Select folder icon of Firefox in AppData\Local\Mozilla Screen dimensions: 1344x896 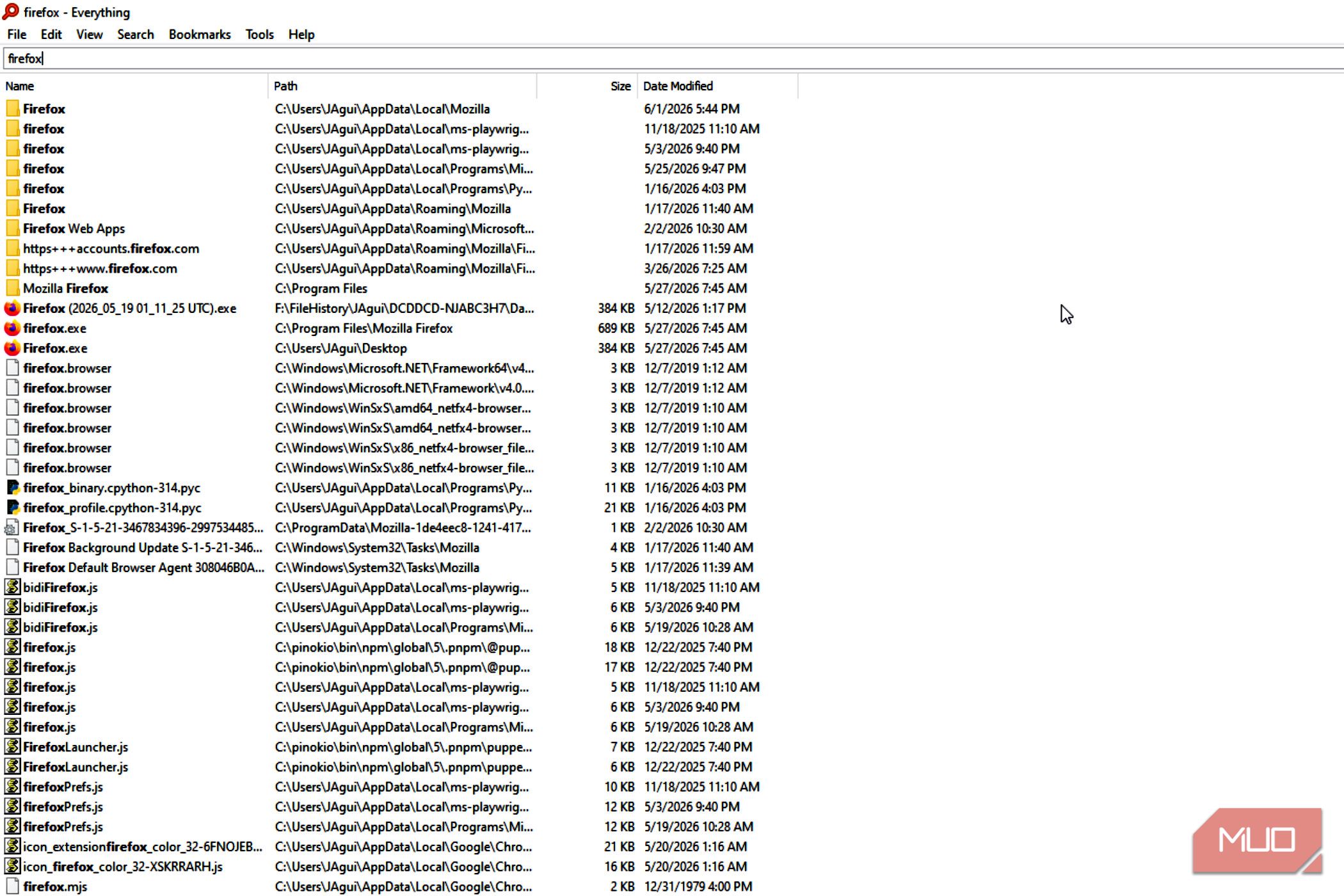point(12,109)
